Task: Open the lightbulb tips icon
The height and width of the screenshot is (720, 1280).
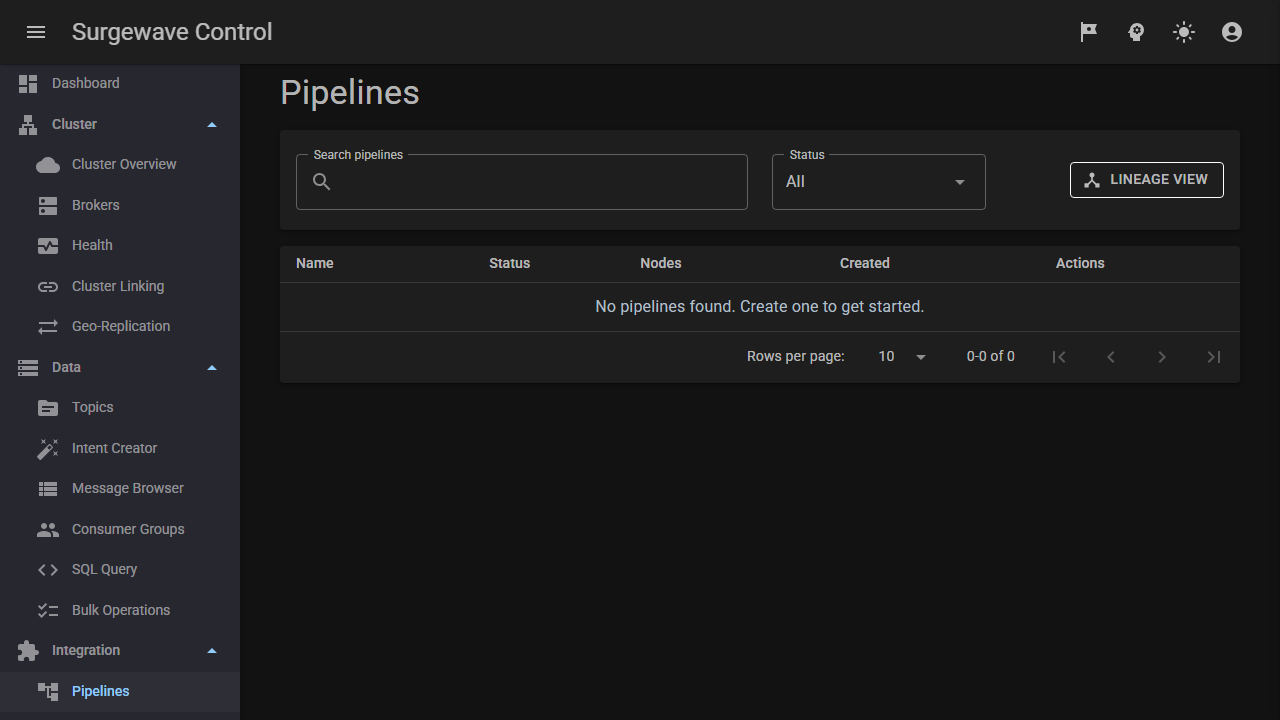Action: [x=1136, y=32]
